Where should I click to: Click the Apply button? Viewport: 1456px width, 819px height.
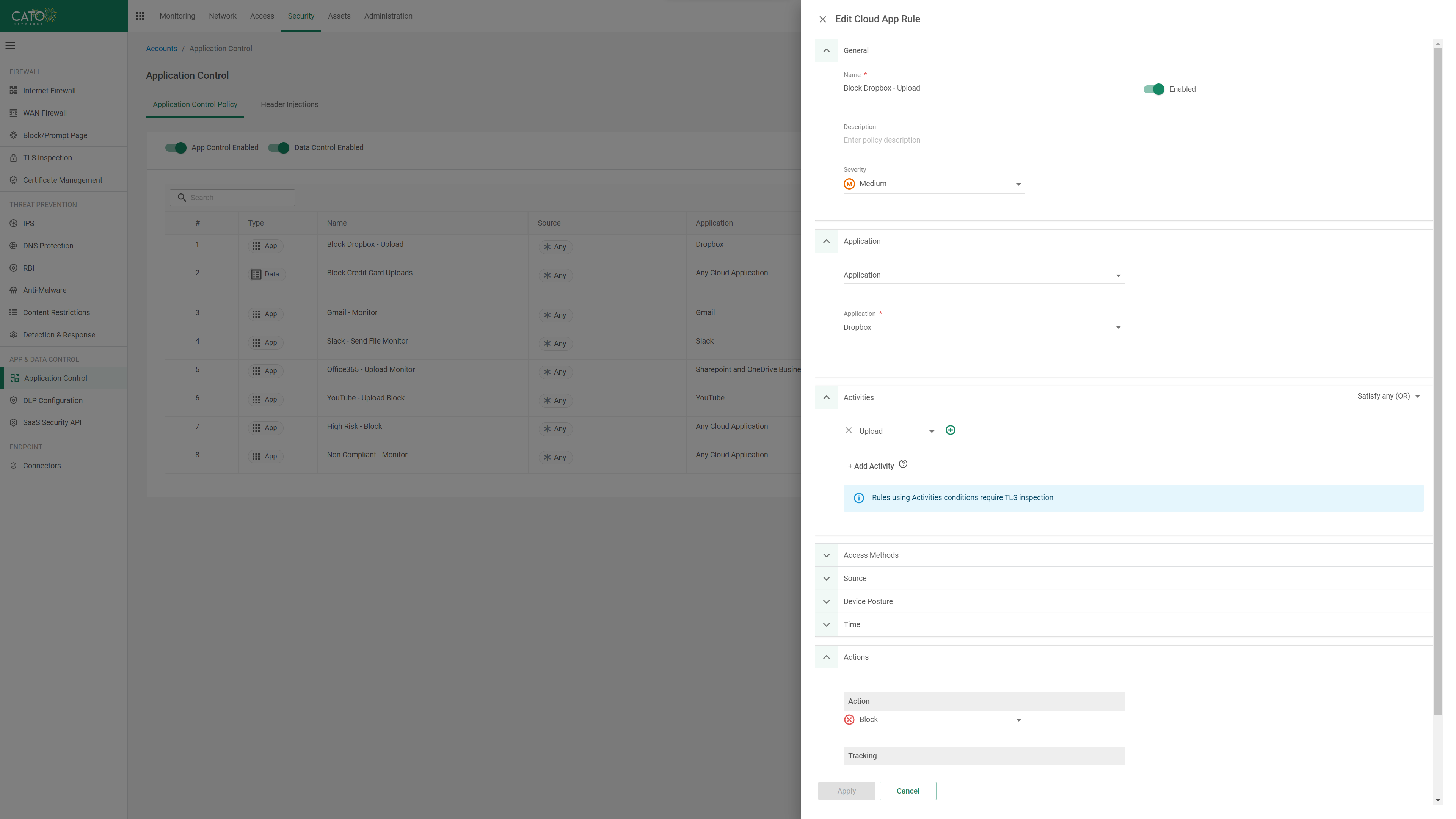pyautogui.click(x=846, y=791)
